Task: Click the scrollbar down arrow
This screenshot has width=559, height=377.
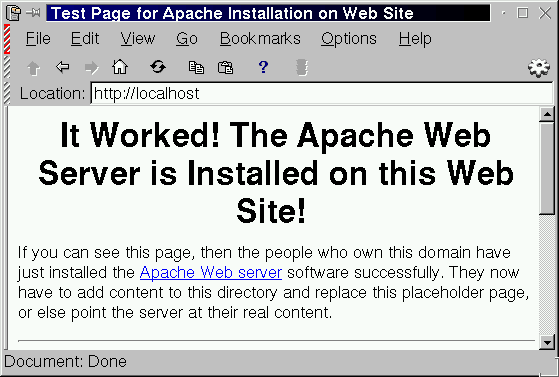Action: (x=547, y=342)
